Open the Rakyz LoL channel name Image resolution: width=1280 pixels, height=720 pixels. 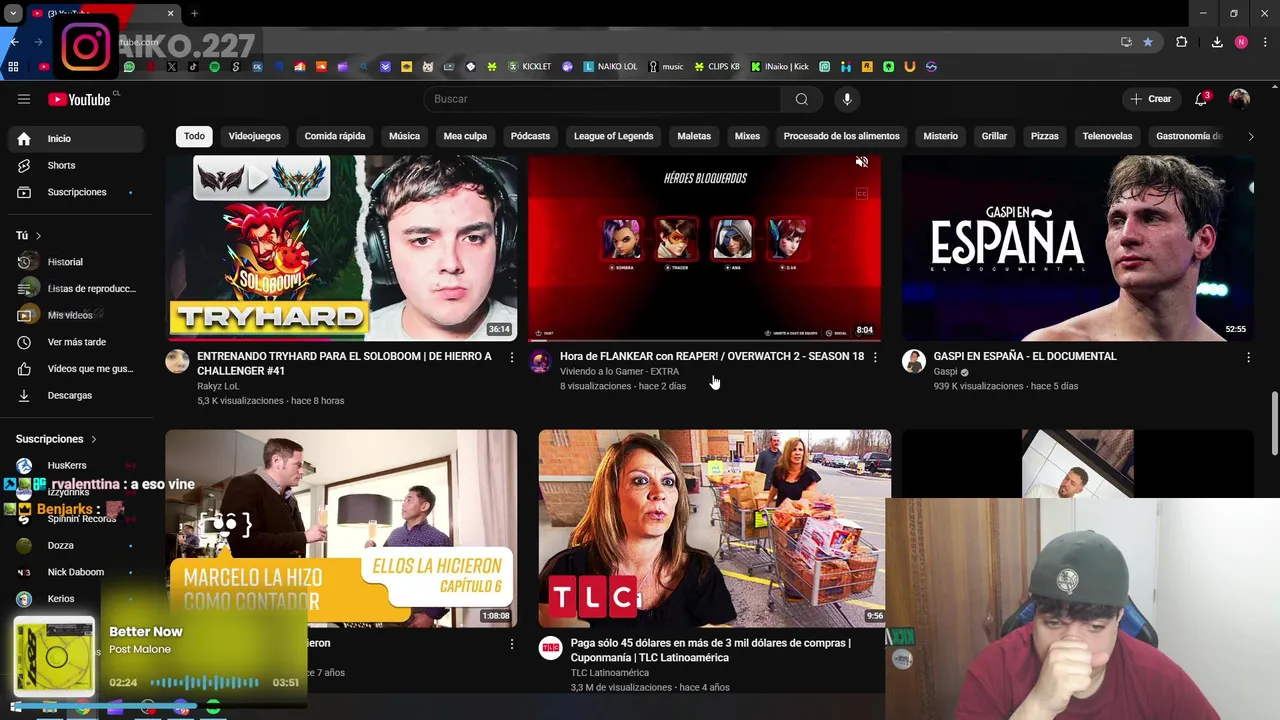coord(218,386)
